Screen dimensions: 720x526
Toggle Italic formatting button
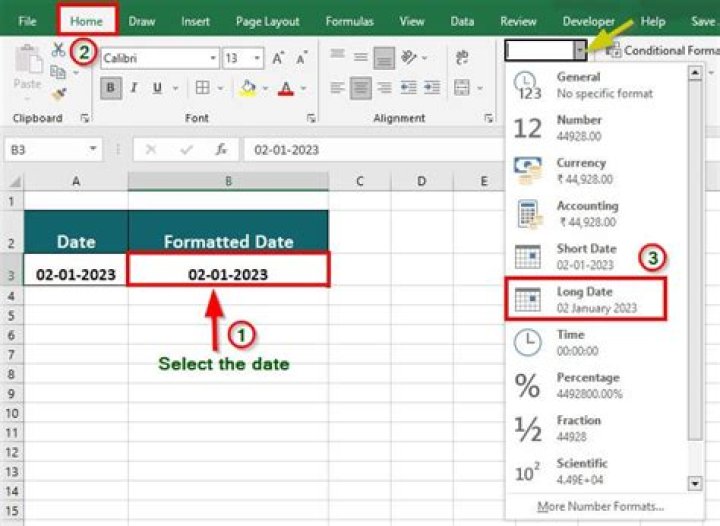135,88
